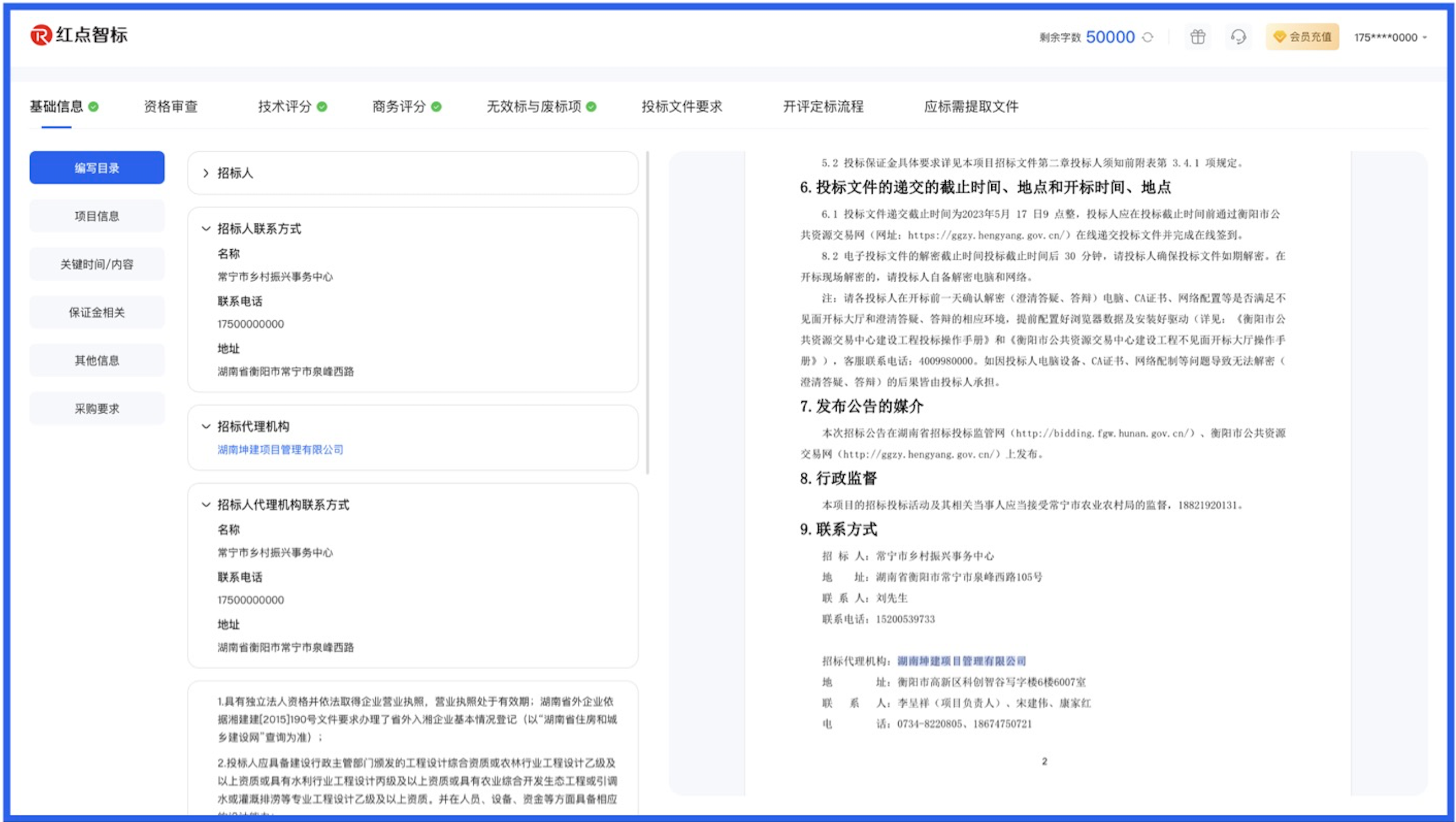Image resolution: width=1456 pixels, height=822 pixels.
Task: Click the 红点智标 logo
Action: (x=79, y=35)
